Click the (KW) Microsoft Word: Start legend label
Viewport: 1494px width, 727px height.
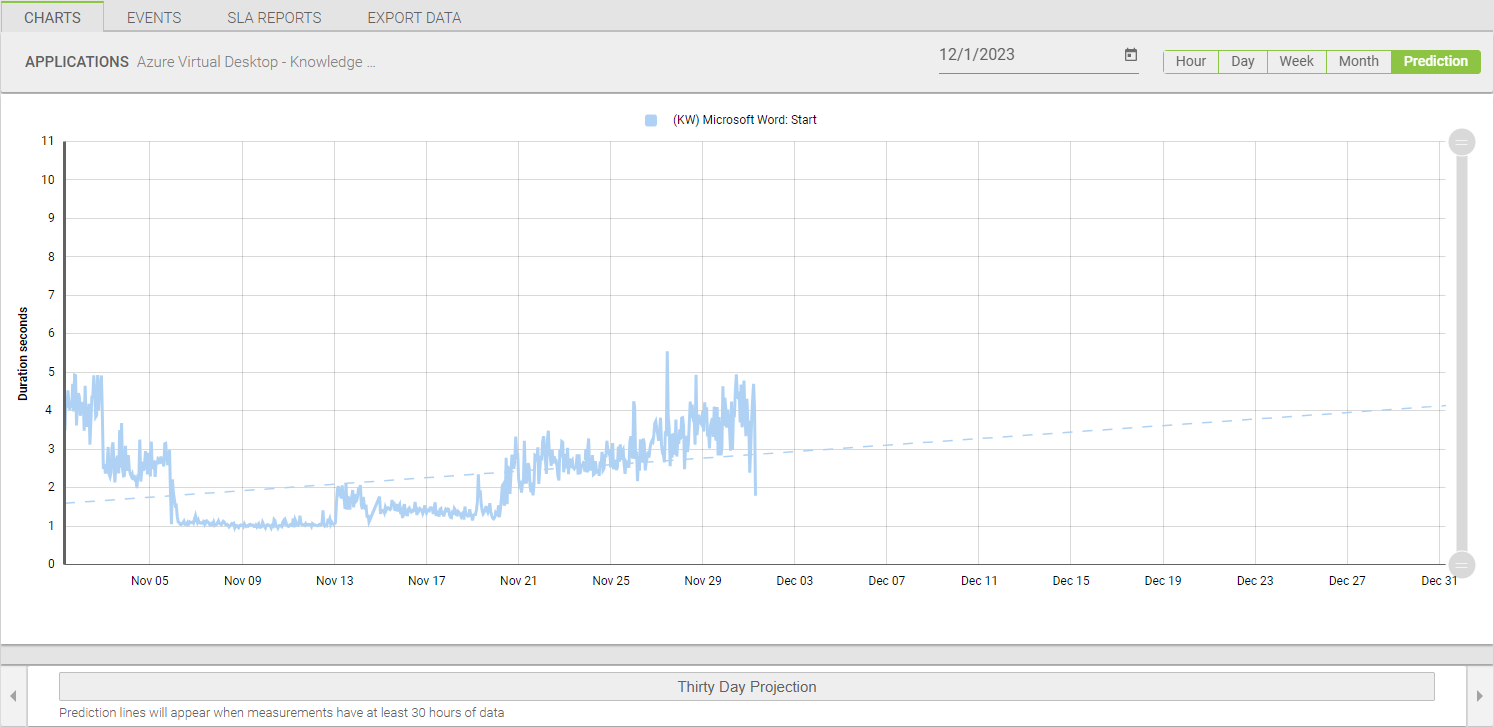point(745,120)
